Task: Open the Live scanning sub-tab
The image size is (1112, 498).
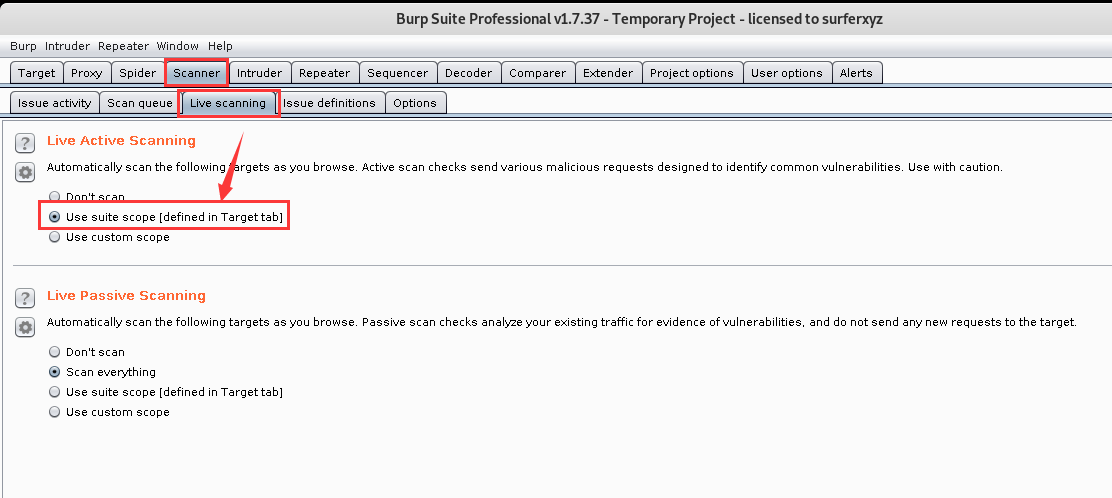Action: coord(228,103)
